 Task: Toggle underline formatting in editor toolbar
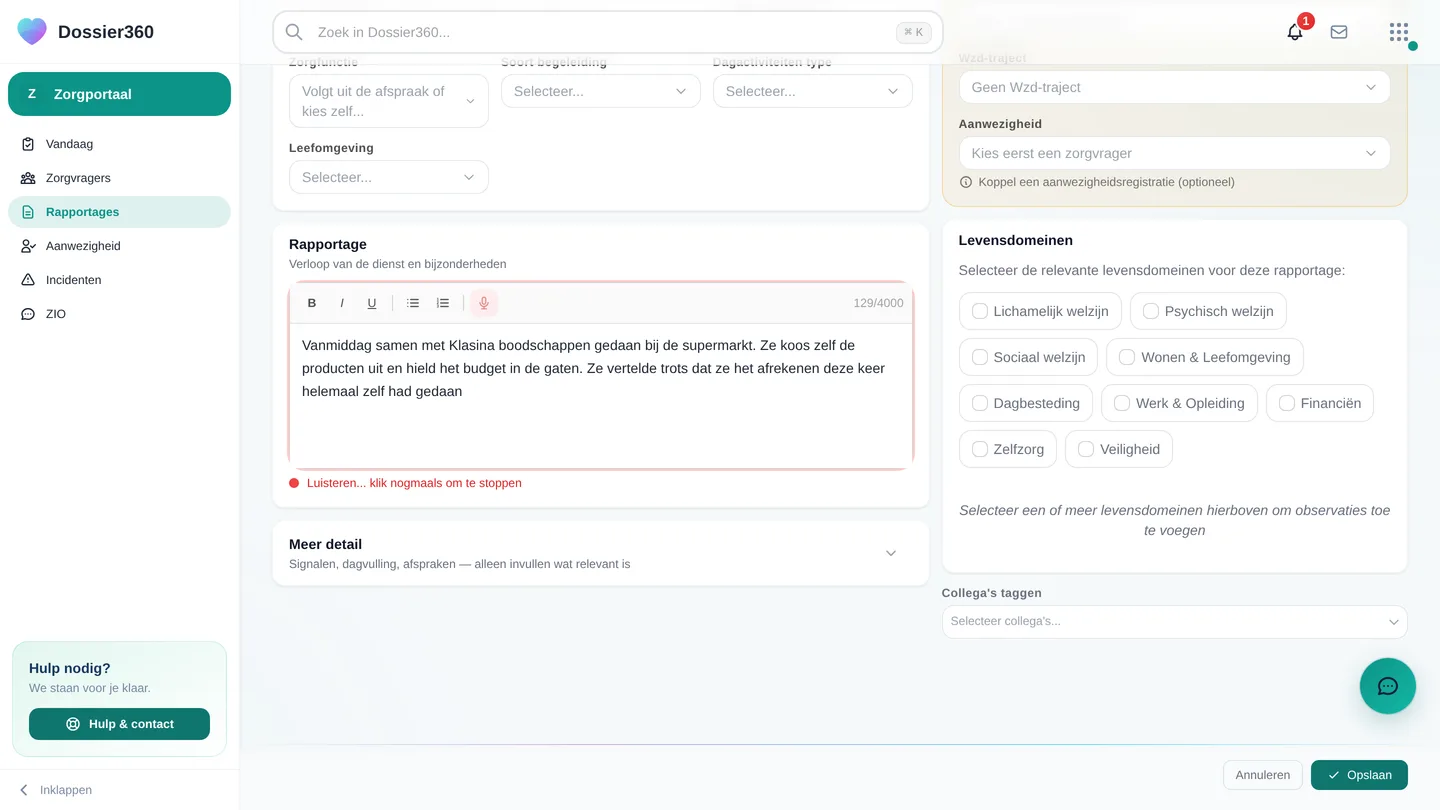(x=372, y=303)
